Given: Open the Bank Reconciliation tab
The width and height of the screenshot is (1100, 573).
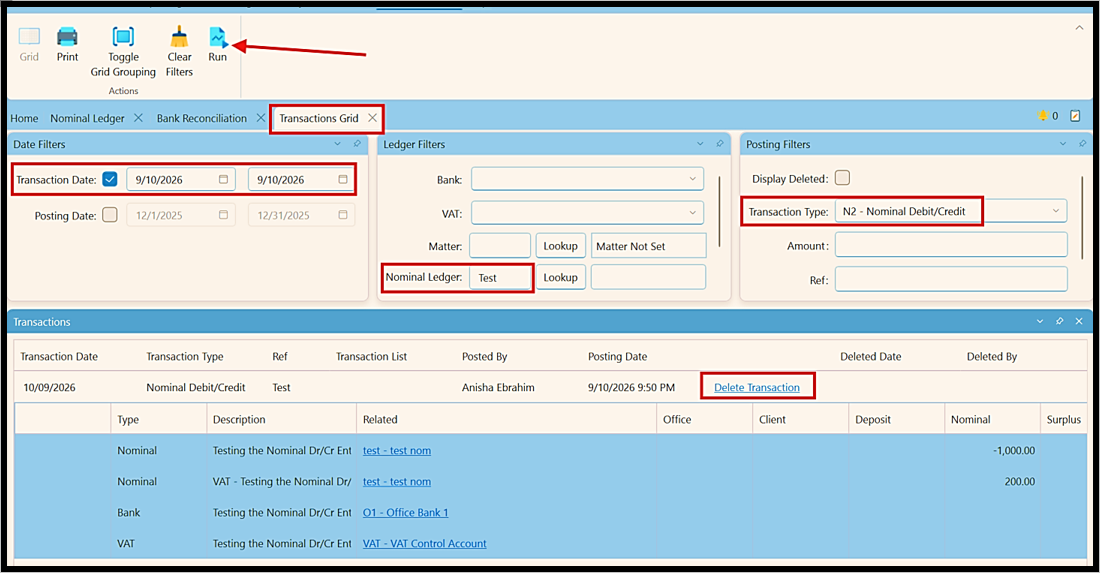Looking at the screenshot, I should pos(201,119).
